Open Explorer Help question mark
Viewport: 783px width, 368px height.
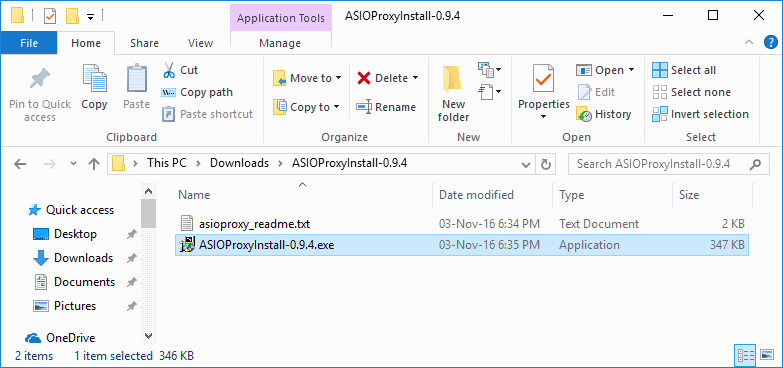771,43
